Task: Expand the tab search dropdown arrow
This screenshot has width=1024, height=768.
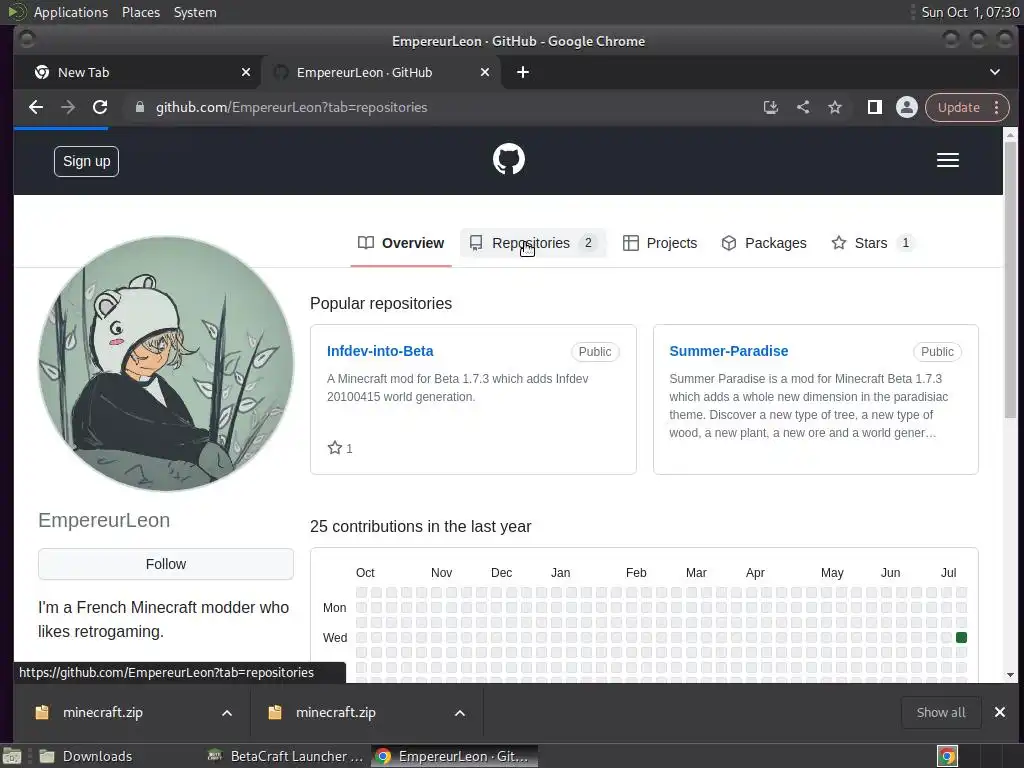Action: coord(995,72)
